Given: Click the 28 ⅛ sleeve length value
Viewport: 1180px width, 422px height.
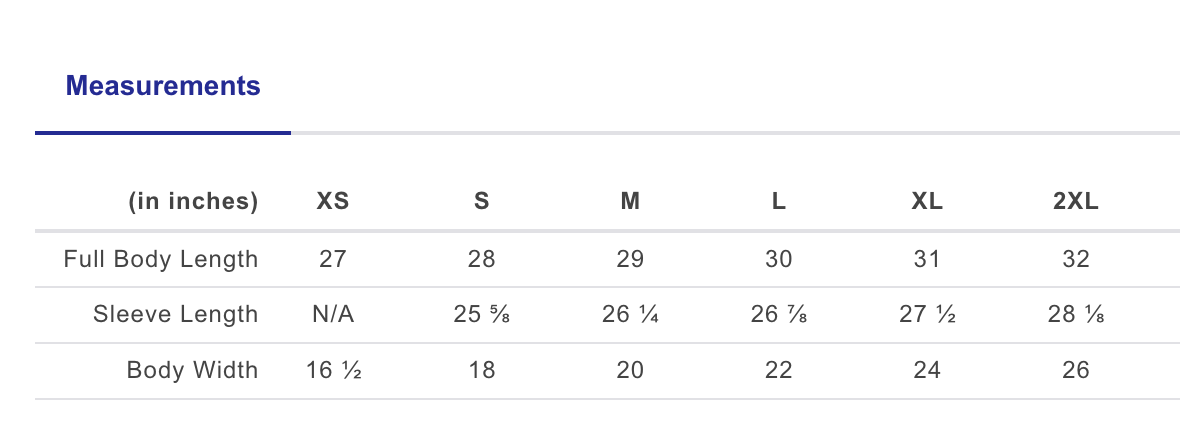Looking at the screenshot, I should pyautogui.click(x=1076, y=315).
